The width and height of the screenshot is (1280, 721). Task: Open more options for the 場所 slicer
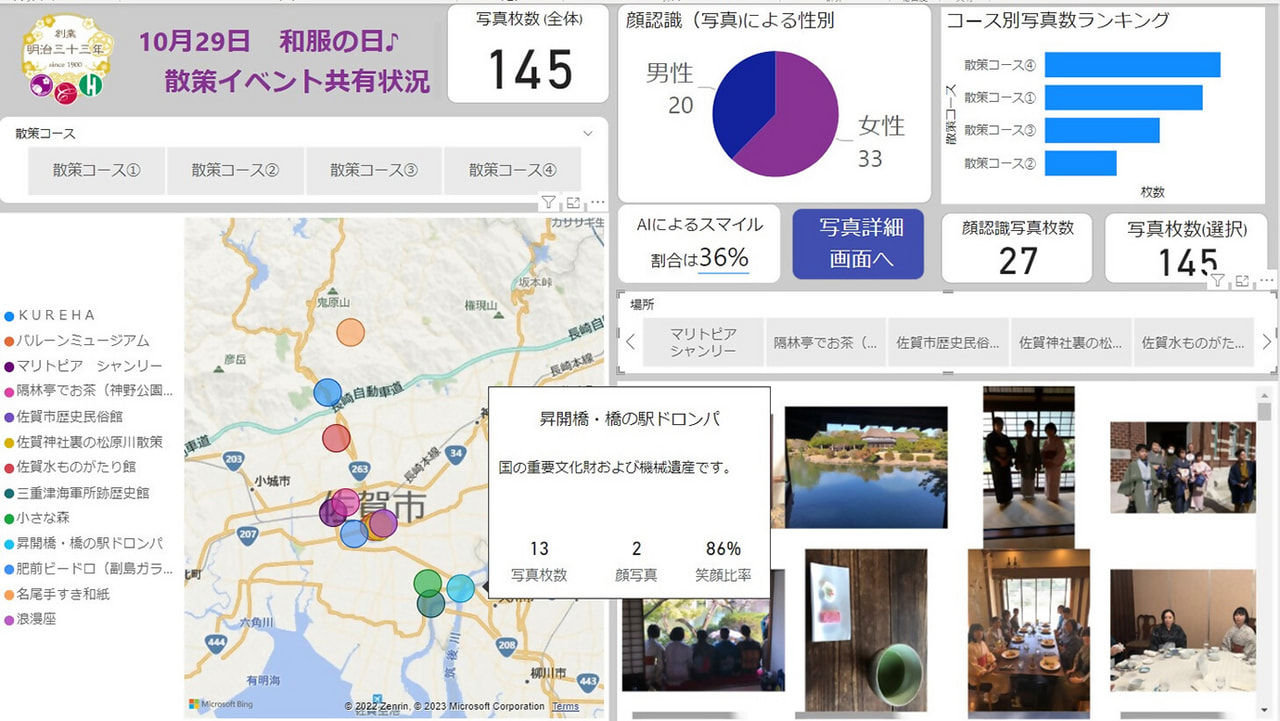coord(1267,281)
